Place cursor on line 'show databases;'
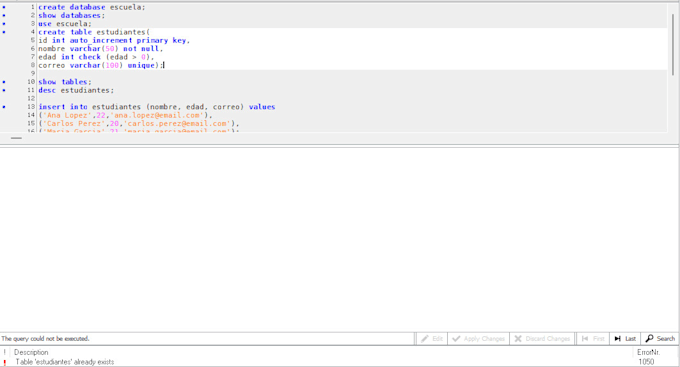Viewport: 680px width, 367px height. (72, 16)
